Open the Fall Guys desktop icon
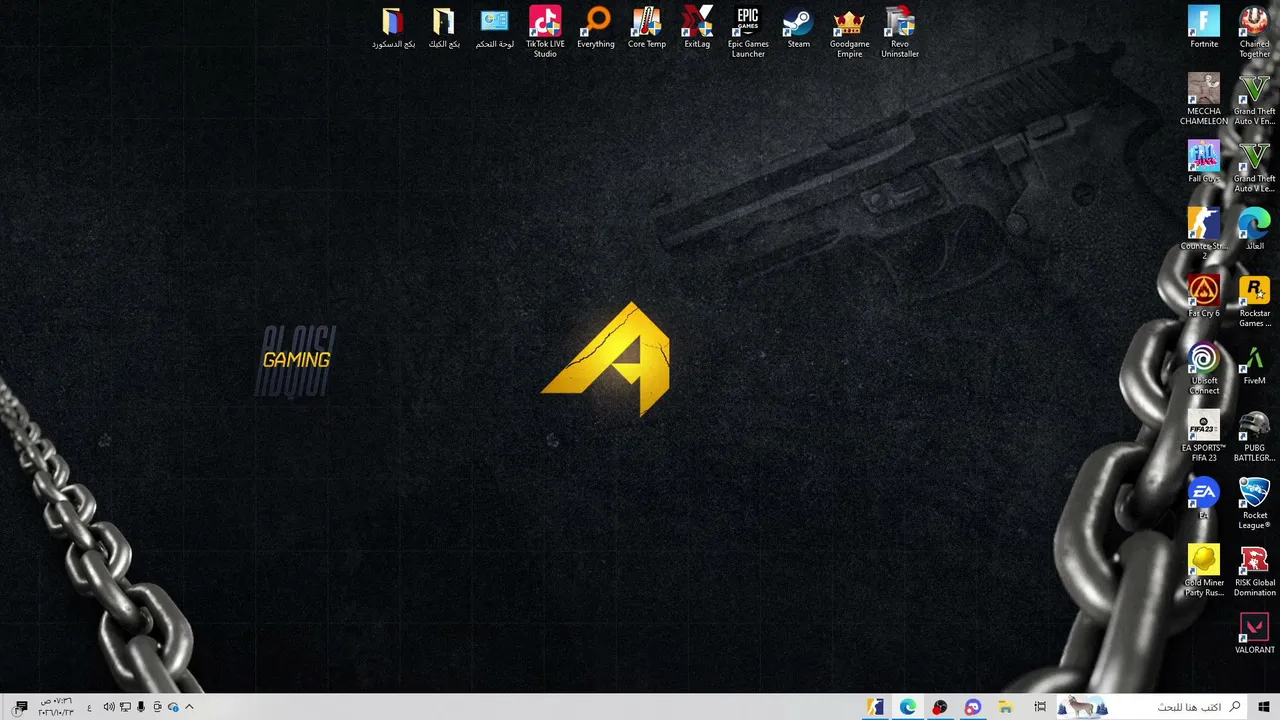This screenshot has width=1280, height=720. click(1204, 162)
